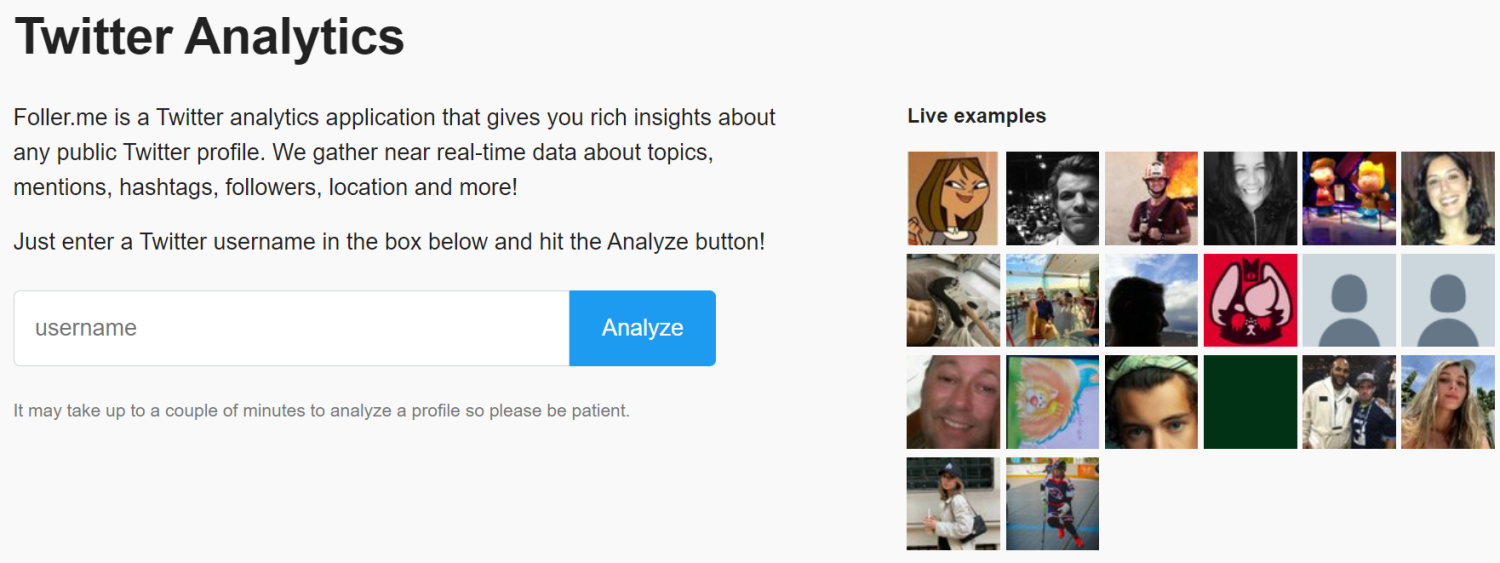Select the two cartoon figurines on purple thumbnail

point(1349,198)
